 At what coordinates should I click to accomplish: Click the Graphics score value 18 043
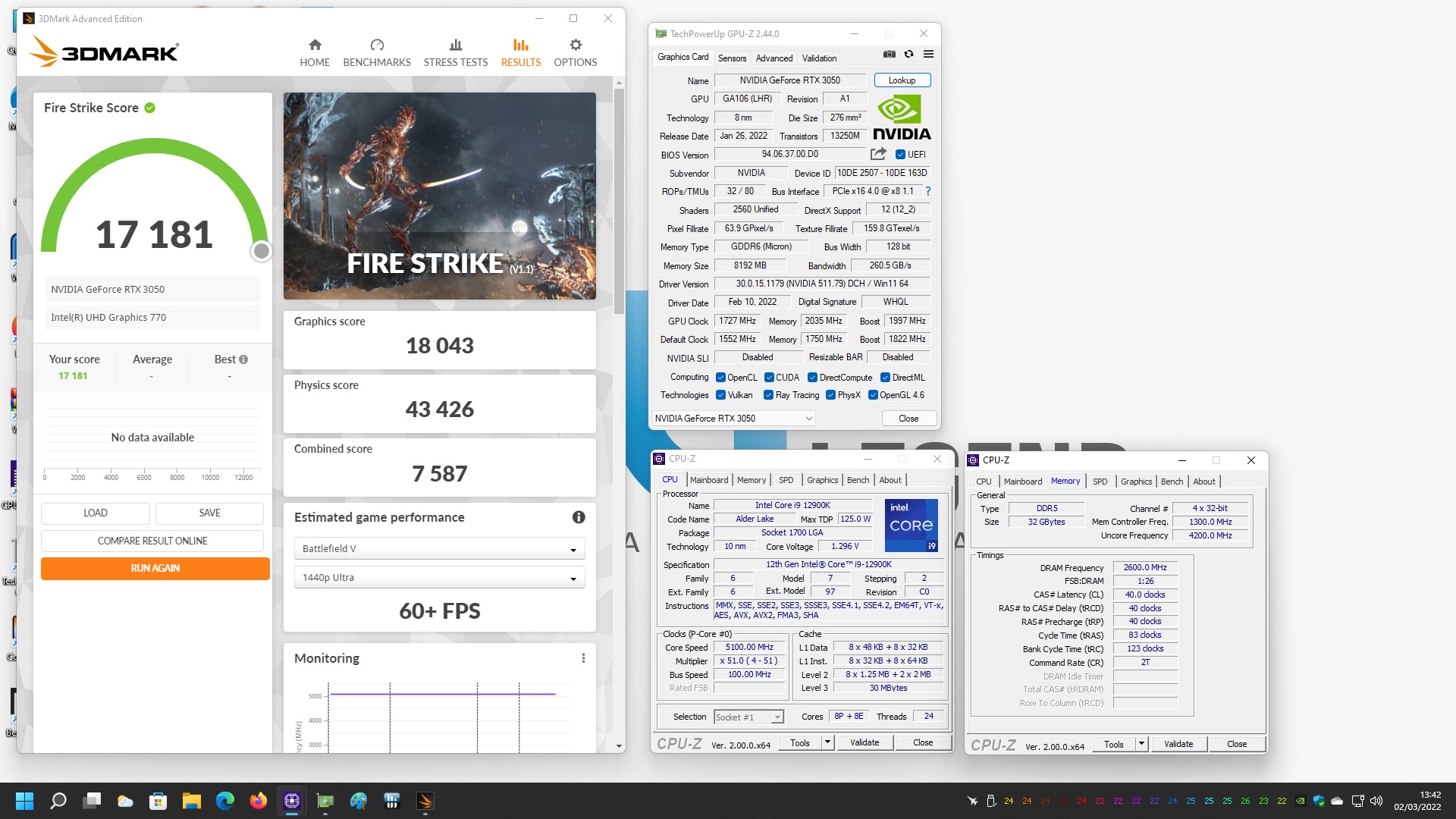(x=439, y=346)
